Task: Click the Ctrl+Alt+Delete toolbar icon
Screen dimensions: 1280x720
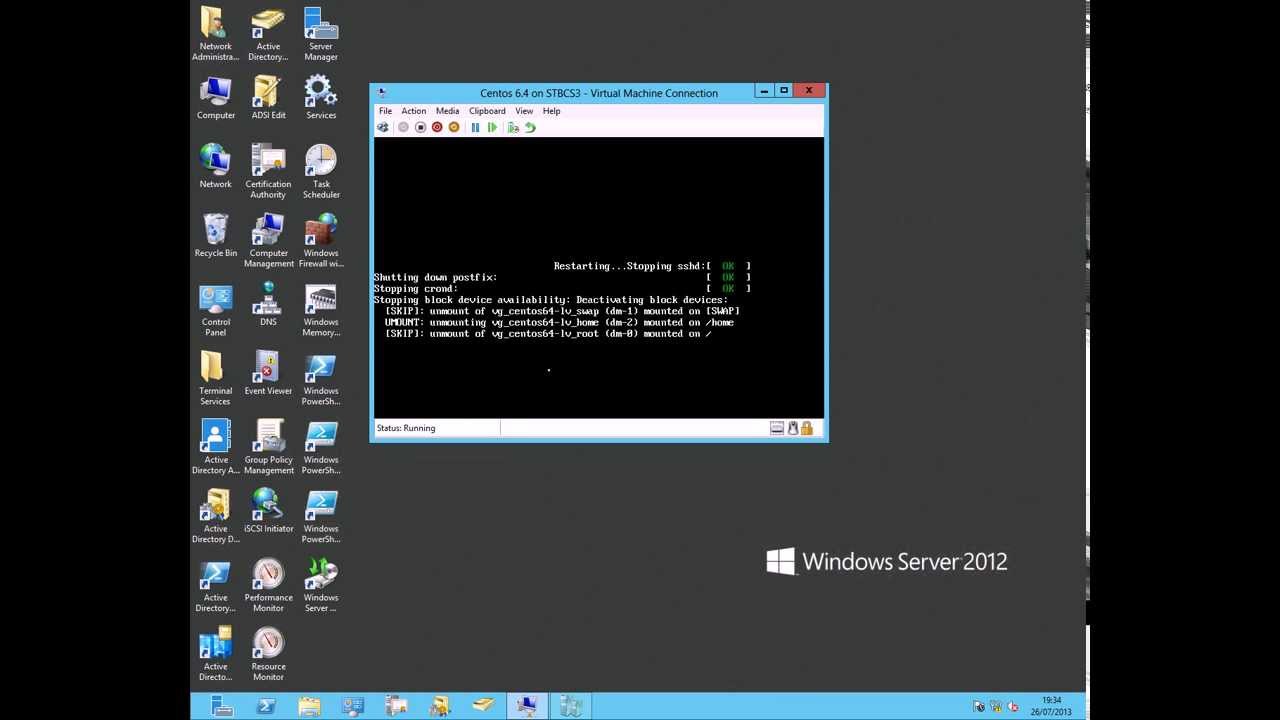Action: pos(382,127)
